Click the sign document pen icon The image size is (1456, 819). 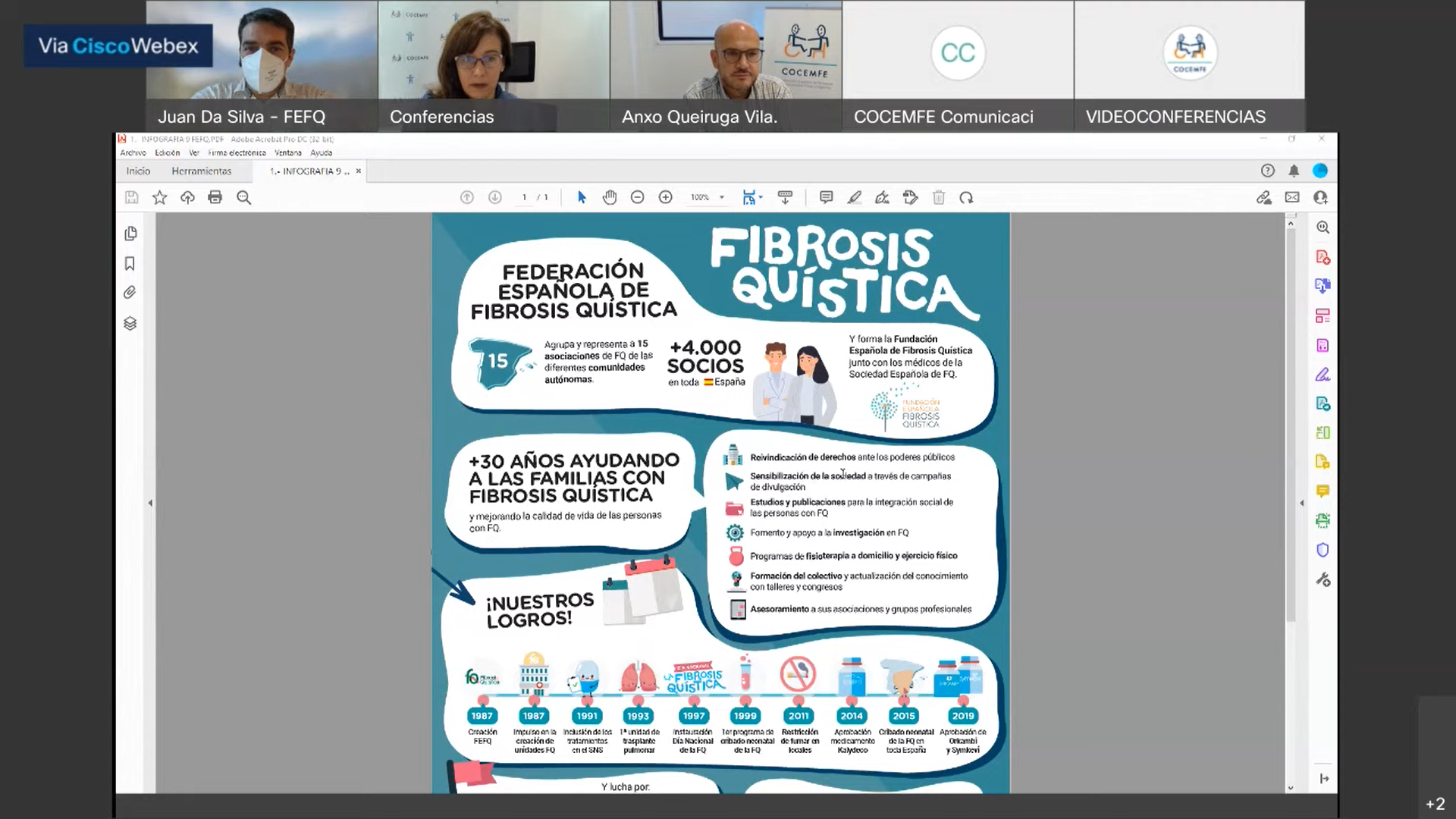click(x=882, y=198)
